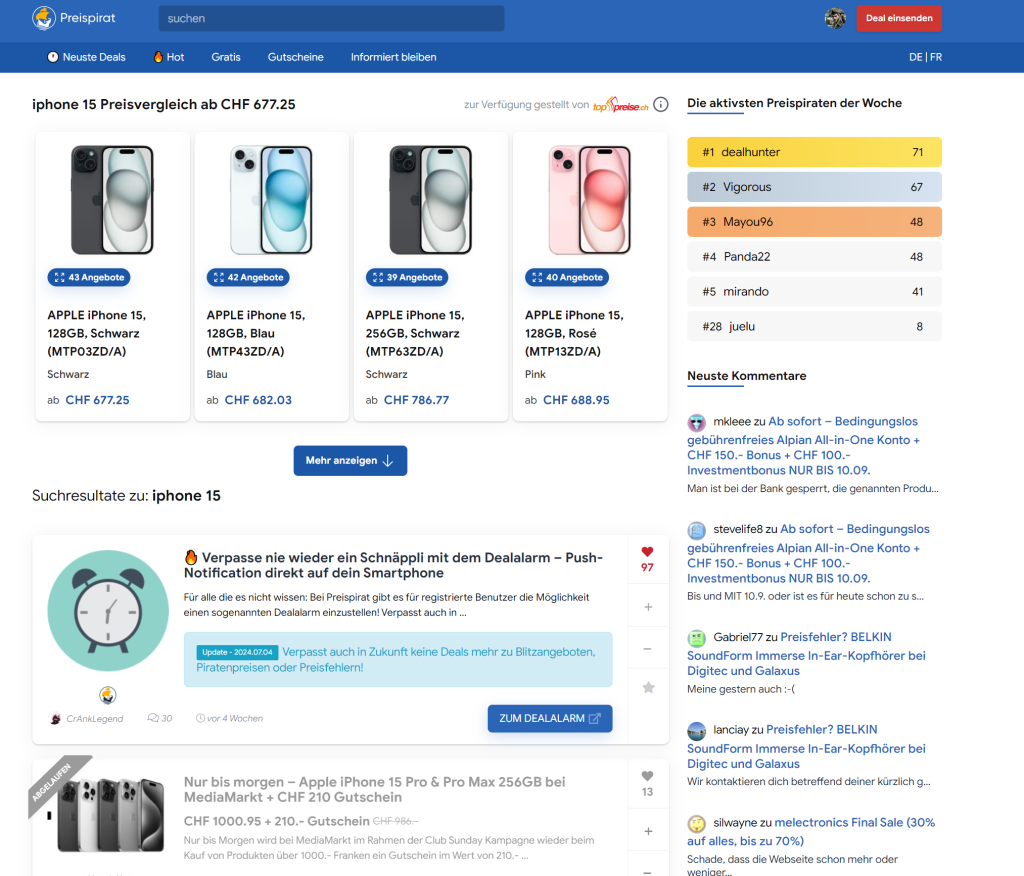Expand the 43 Angebote badge
The image size is (1024, 876).
[89, 277]
